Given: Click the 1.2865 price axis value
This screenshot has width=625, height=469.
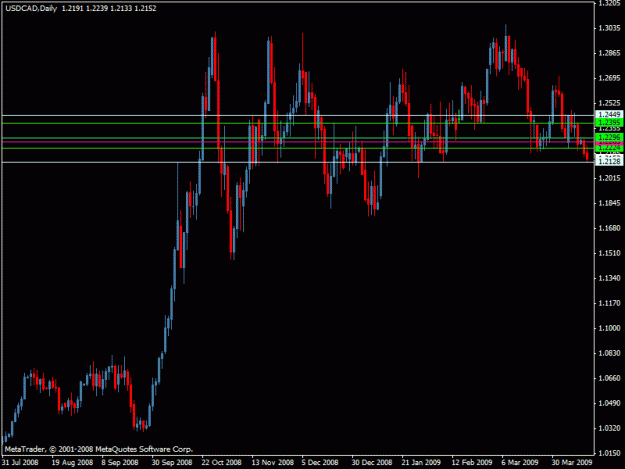Looking at the screenshot, I should (x=609, y=53).
